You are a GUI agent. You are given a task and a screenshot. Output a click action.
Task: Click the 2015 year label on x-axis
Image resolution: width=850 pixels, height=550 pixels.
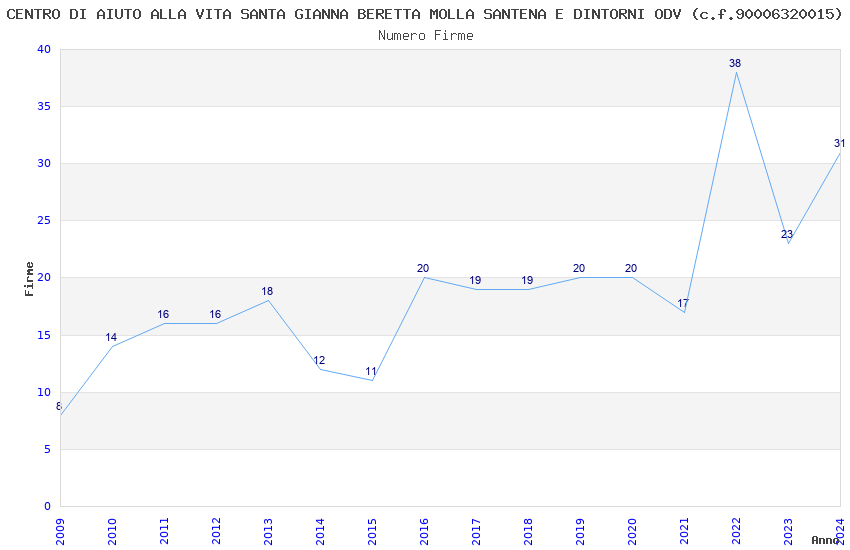click(x=372, y=532)
